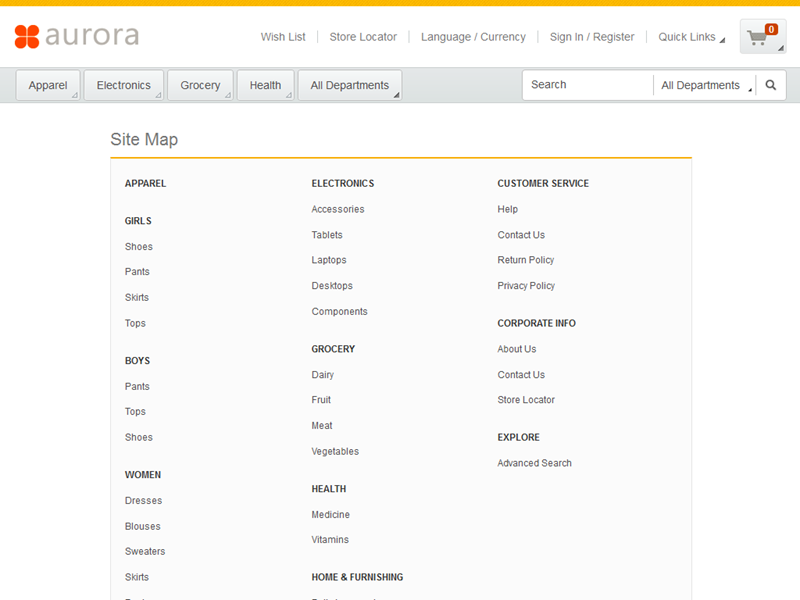Open the Electronics department menu
Screen dimensions: 800x600
[x=124, y=86]
